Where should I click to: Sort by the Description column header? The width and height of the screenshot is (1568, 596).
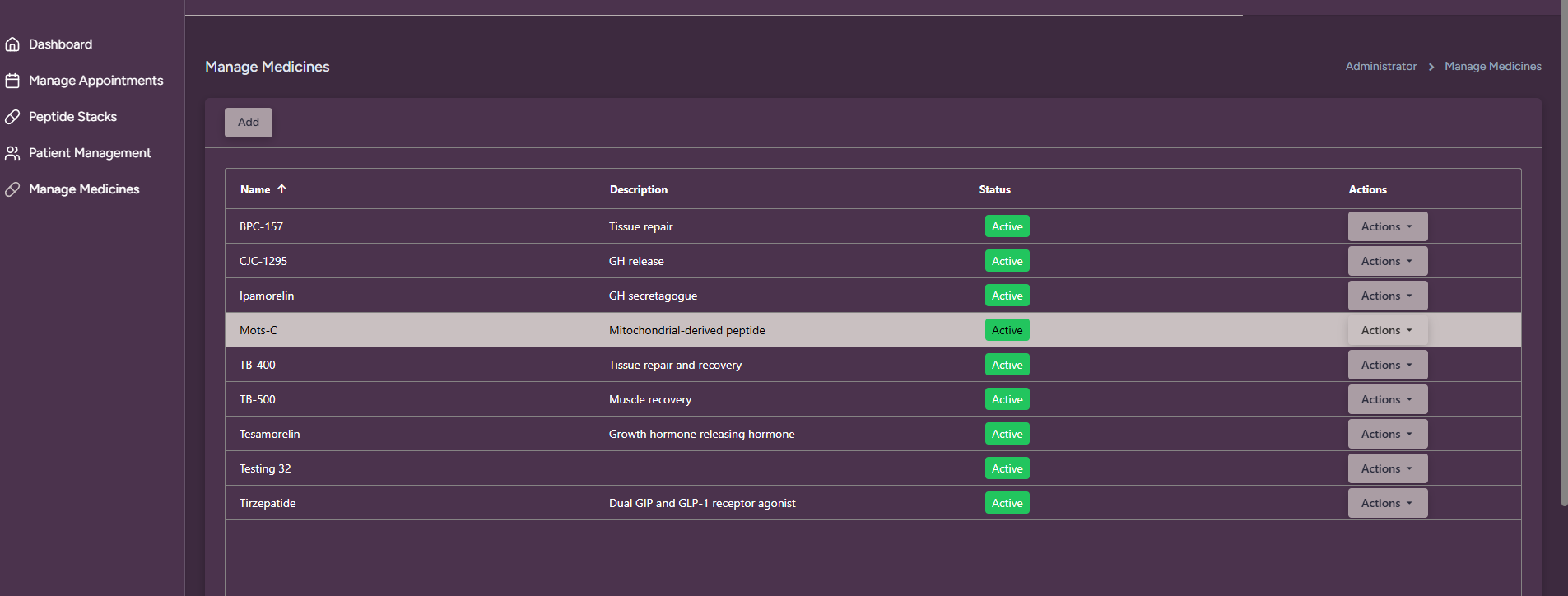[638, 189]
